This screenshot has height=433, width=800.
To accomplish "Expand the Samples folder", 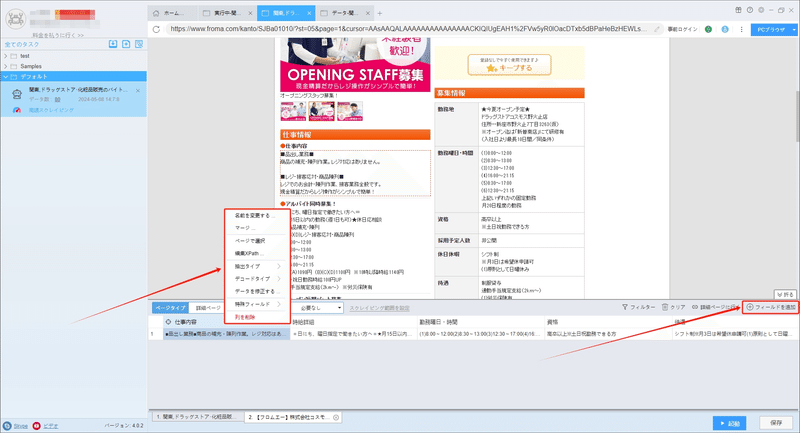I will tap(6, 66).
